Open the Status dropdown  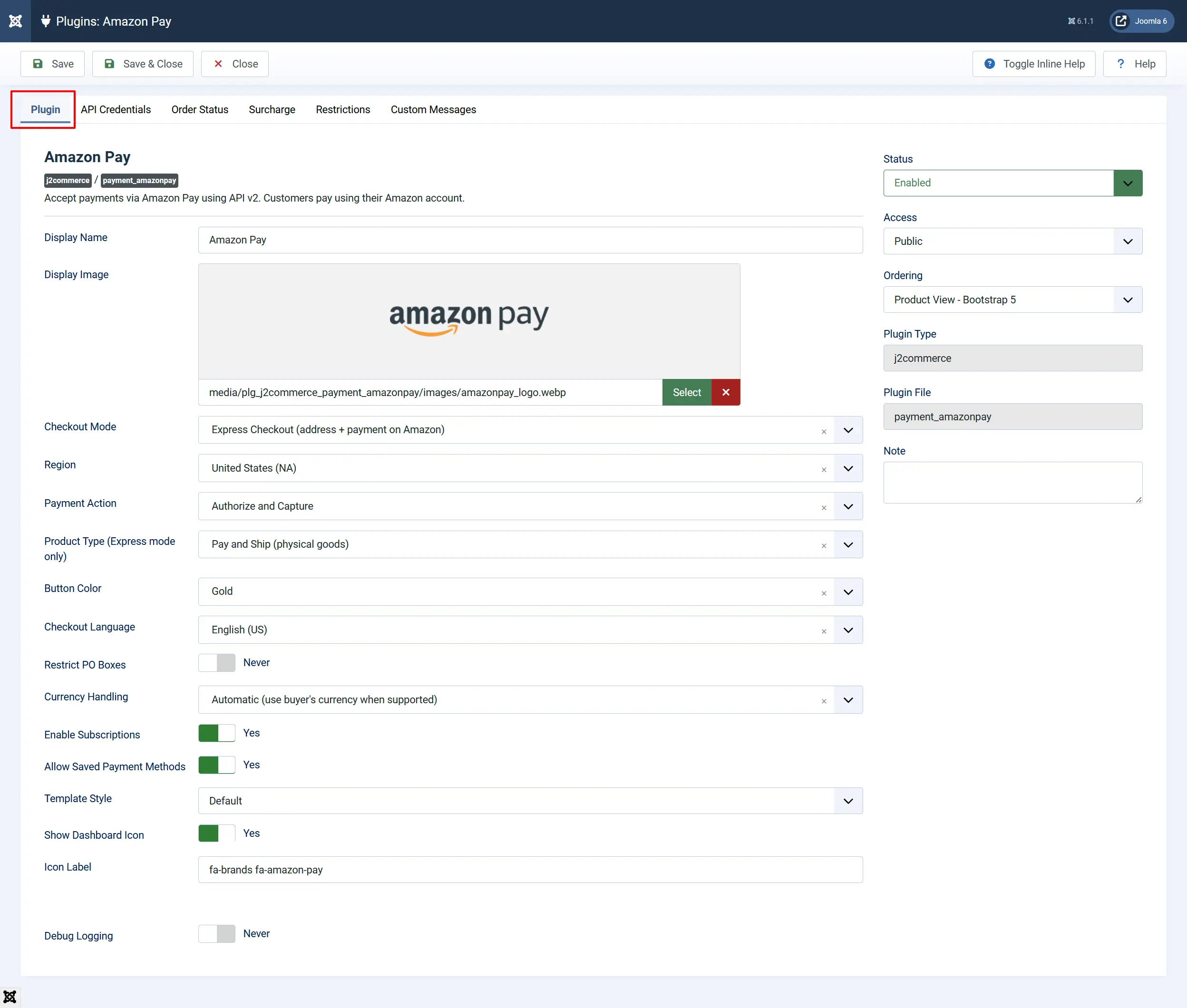(1012, 183)
